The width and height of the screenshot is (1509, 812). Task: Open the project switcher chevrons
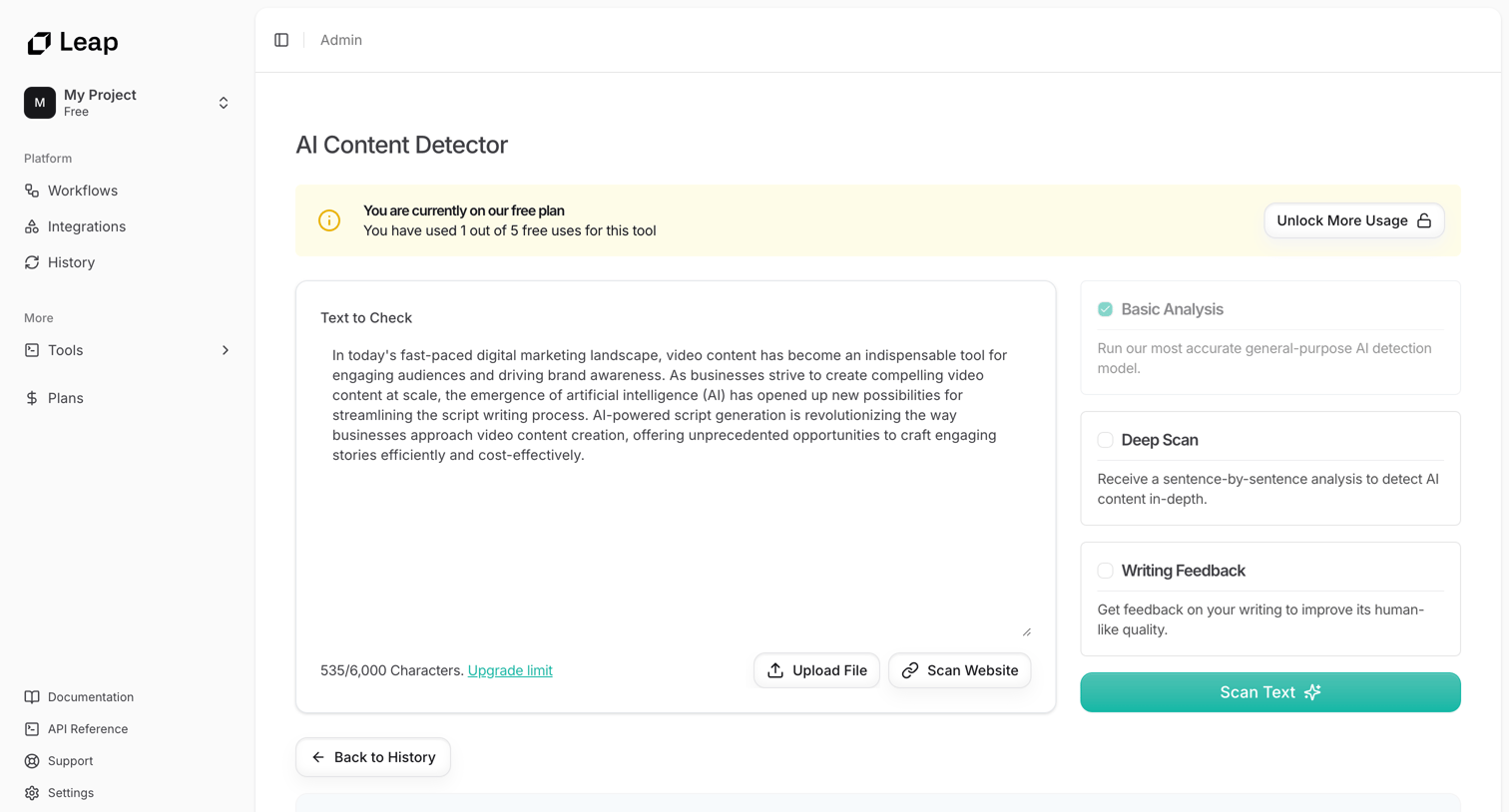[x=224, y=103]
